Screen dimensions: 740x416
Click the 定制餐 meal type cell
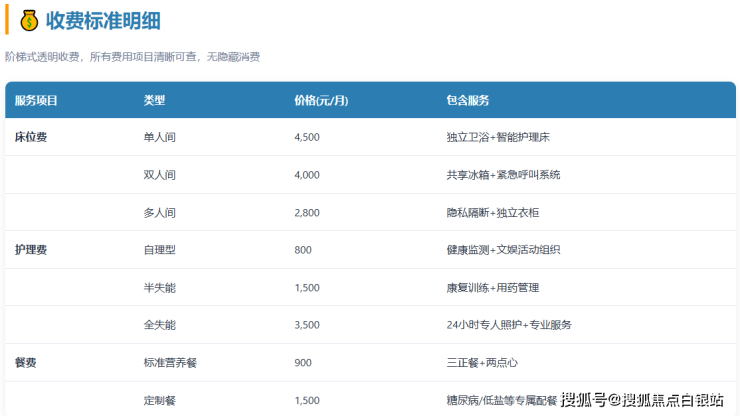coord(160,400)
